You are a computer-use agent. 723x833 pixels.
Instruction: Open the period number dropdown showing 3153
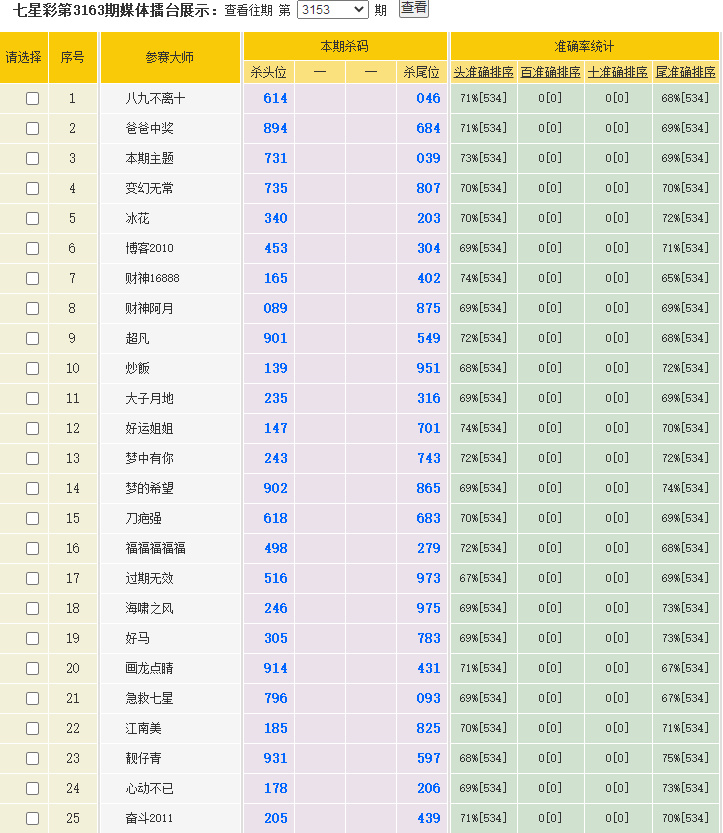(x=333, y=10)
